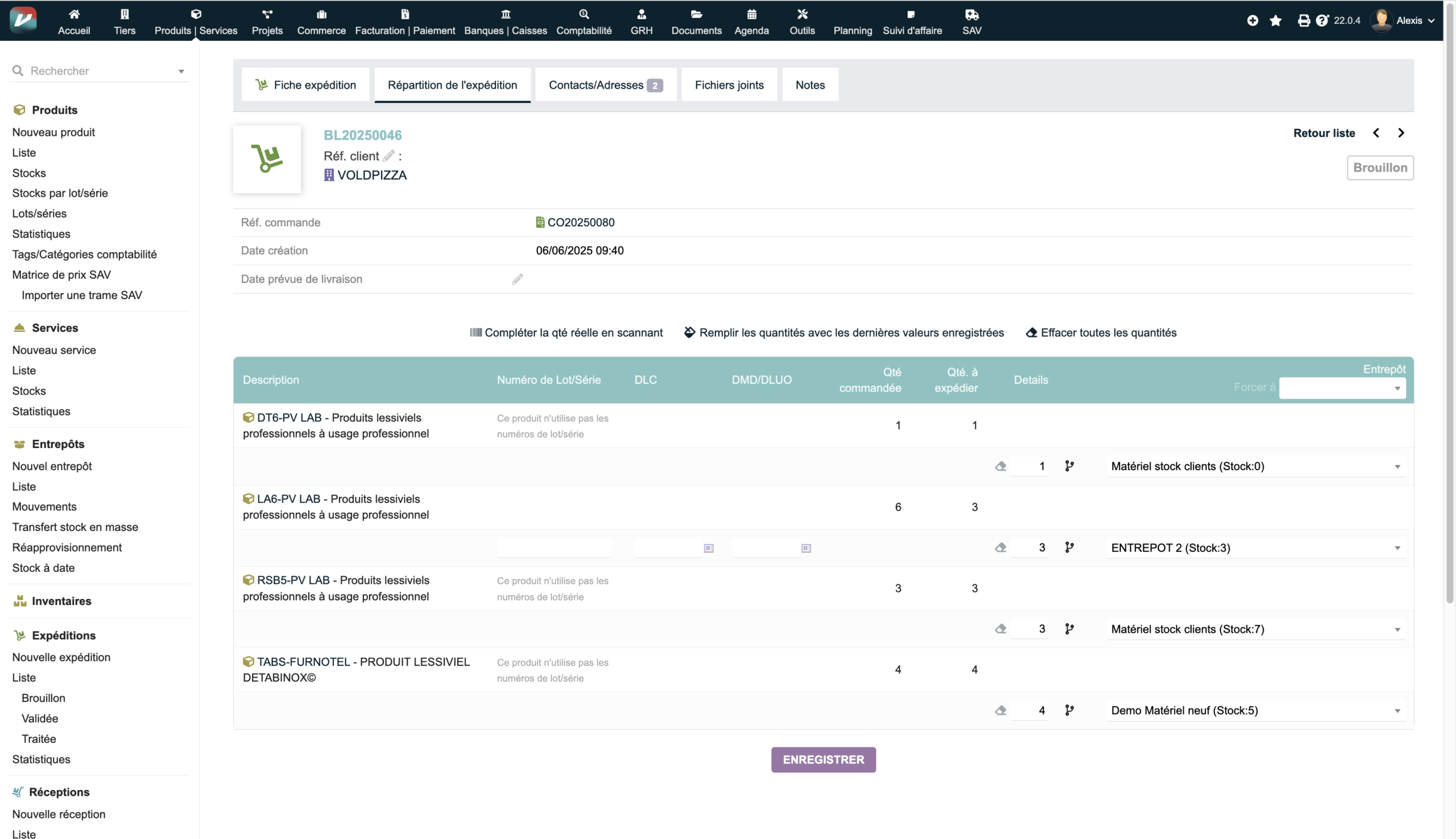Click pencil icon beside Date prévue de livraison
This screenshot has height=839, width=1456.
[517, 280]
